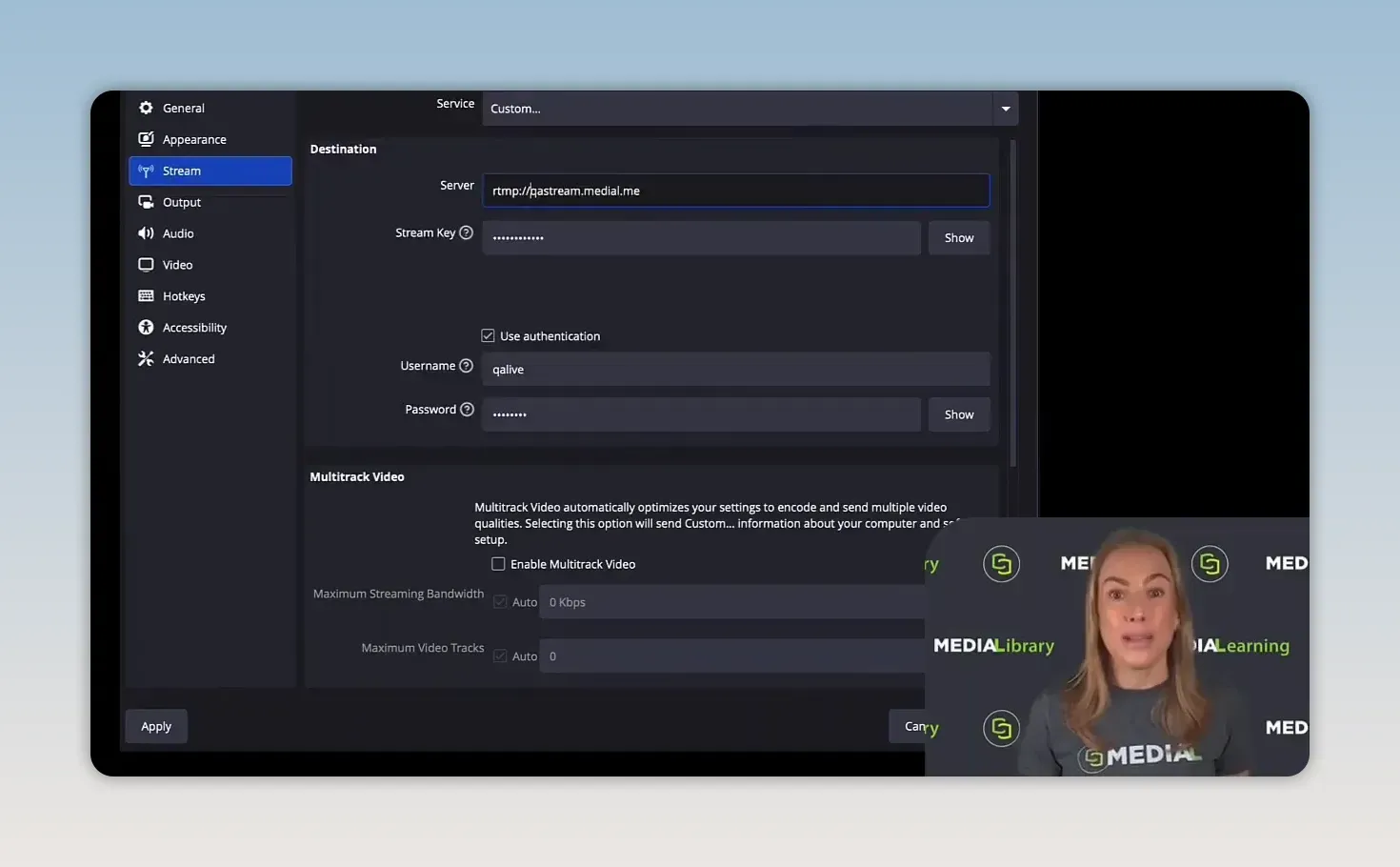Click the Multitrack Video section heading
The width and height of the screenshot is (1400, 867).
(x=357, y=476)
